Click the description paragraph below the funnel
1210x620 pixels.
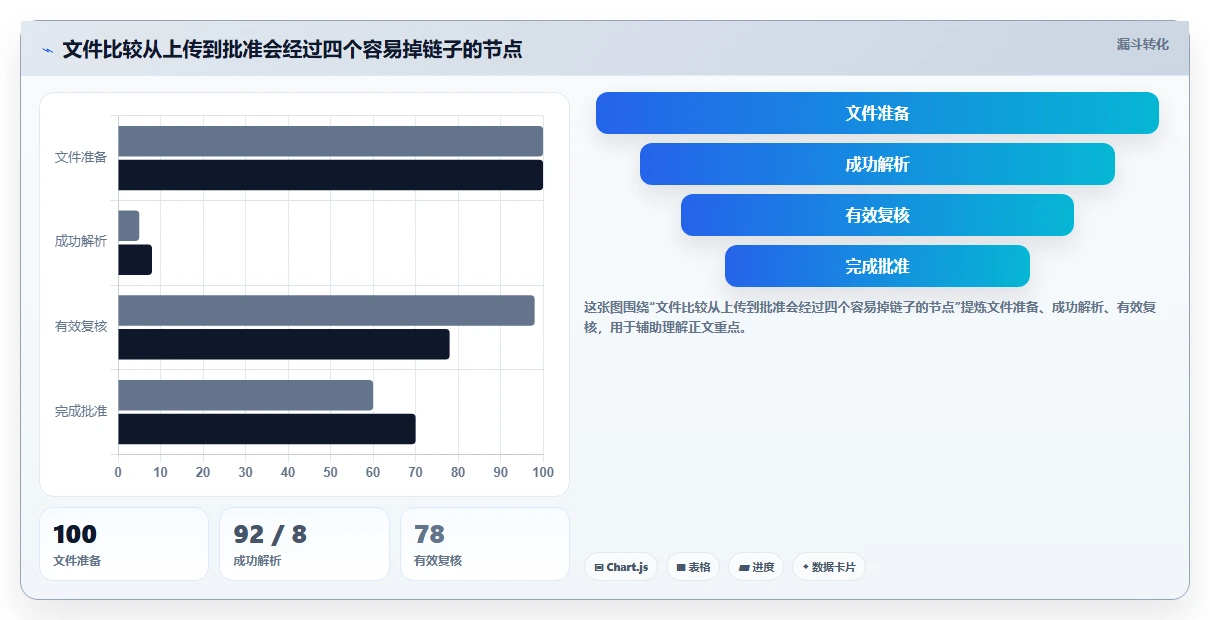(870, 317)
